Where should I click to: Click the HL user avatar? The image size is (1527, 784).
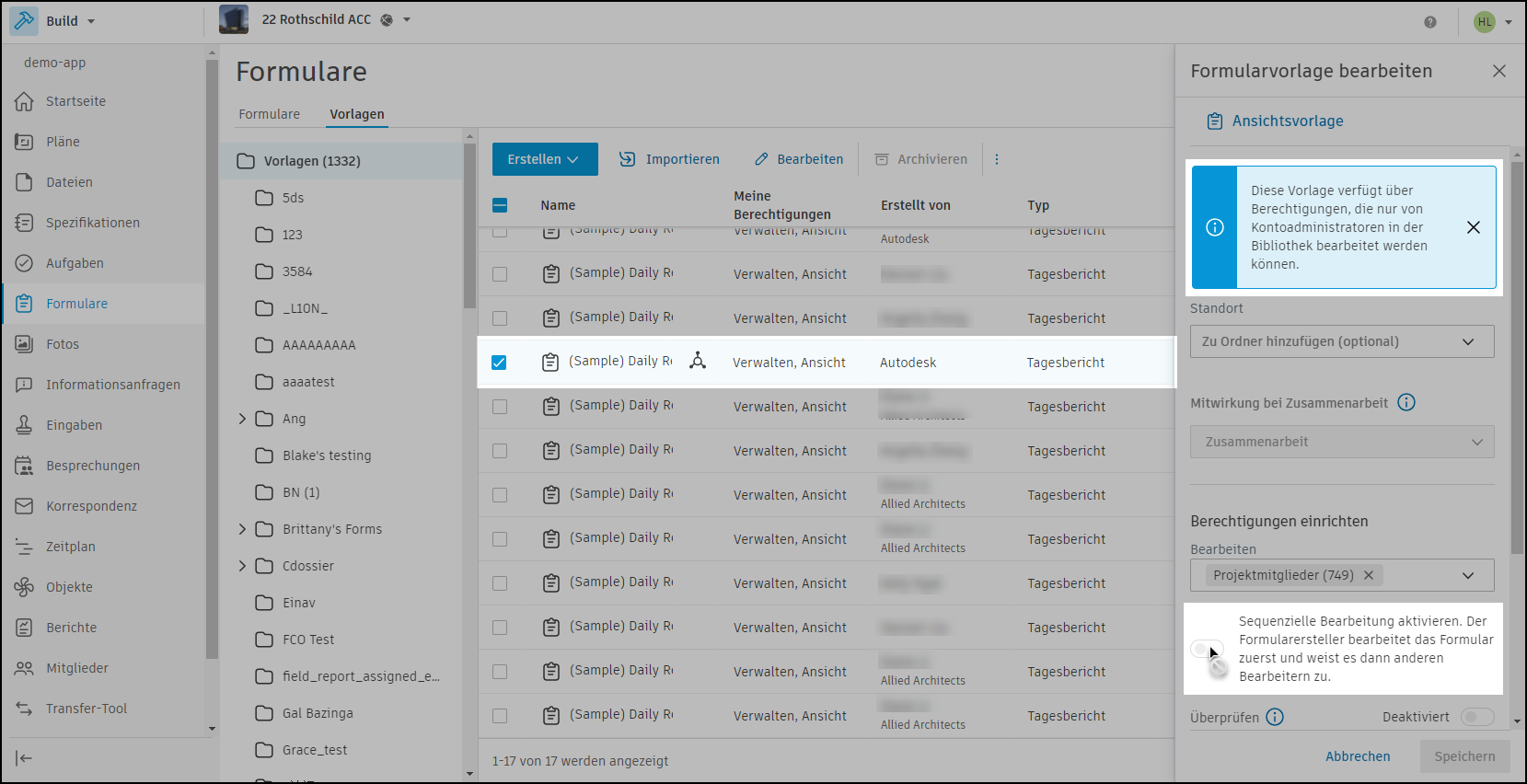pos(1485,22)
